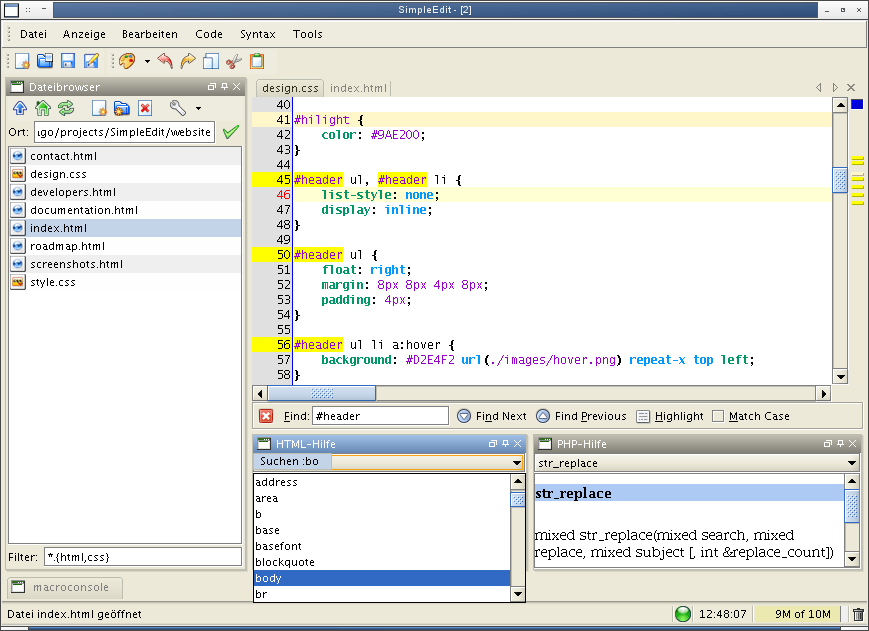Image resolution: width=869 pixels, height=631 pixels.
Task: Click the scissors Cut icon
Action: [234, 61]
